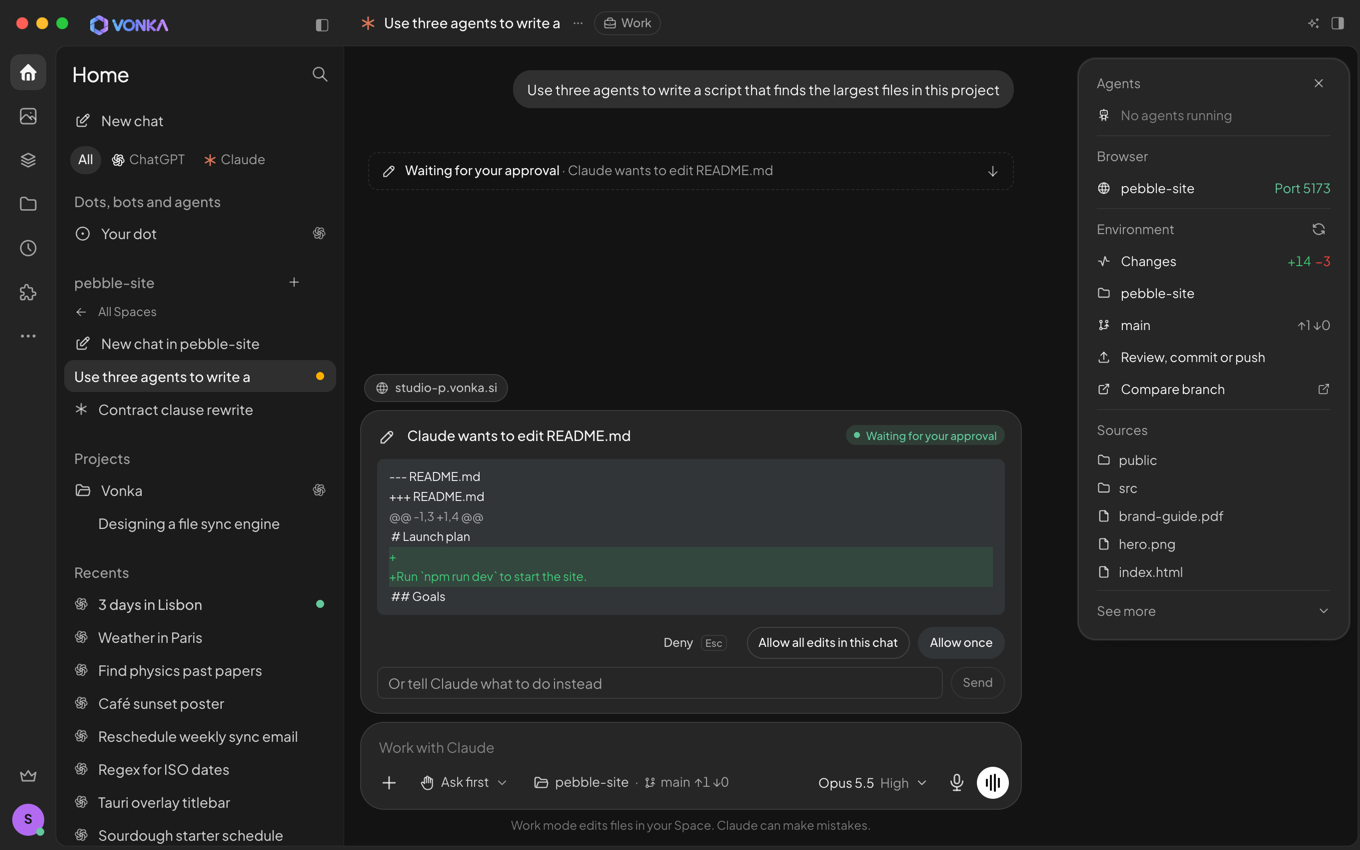Select the All filter chip
This screenshot has width=1360, height=850.
86,160
